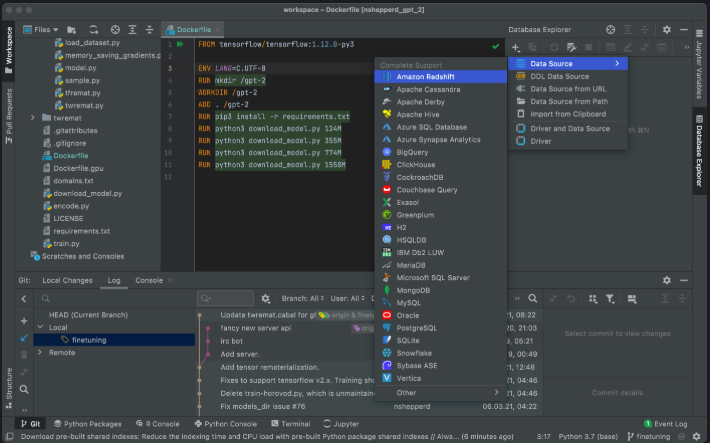Open the R Console tool window
This screenshot has width=710, height=443.
click(158, 424)
